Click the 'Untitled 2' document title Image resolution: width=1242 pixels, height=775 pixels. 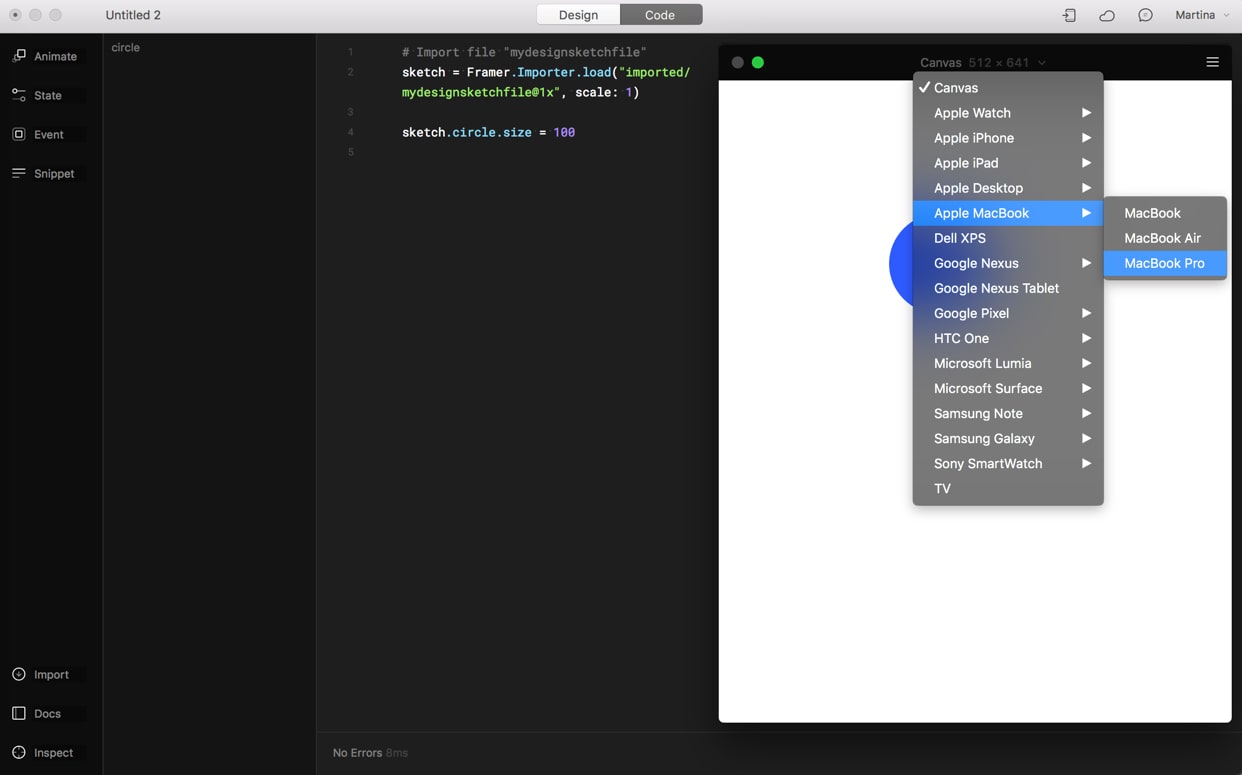pos(133,15)
